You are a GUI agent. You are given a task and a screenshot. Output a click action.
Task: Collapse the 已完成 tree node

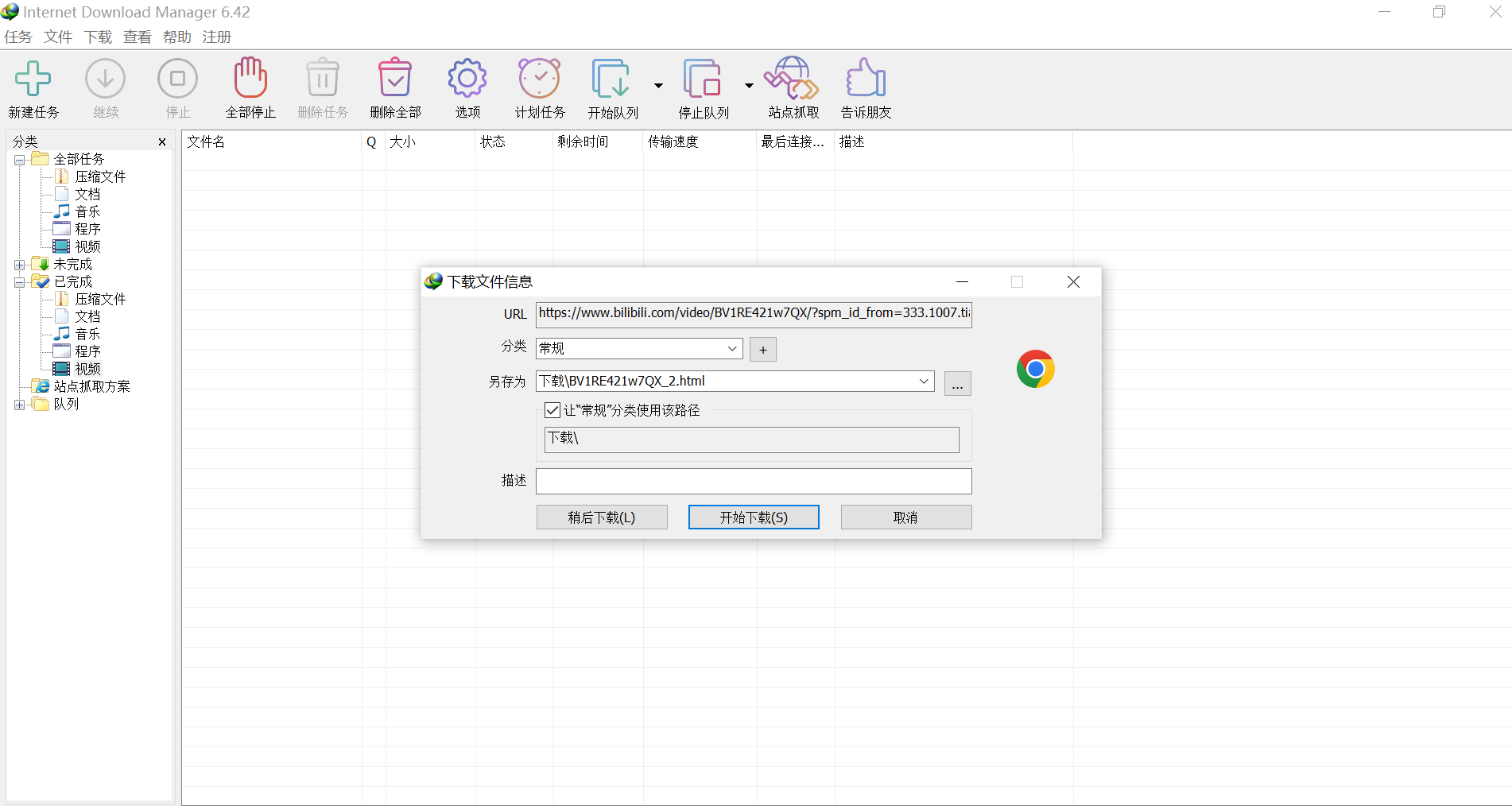[18, 281]
